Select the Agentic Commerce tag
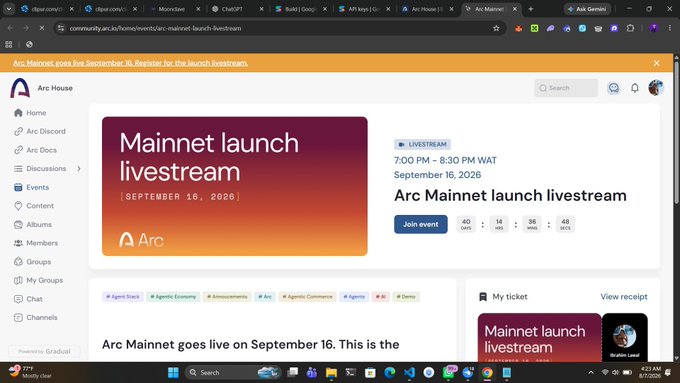This screenshot has width=680, height=383. (307, 297)
